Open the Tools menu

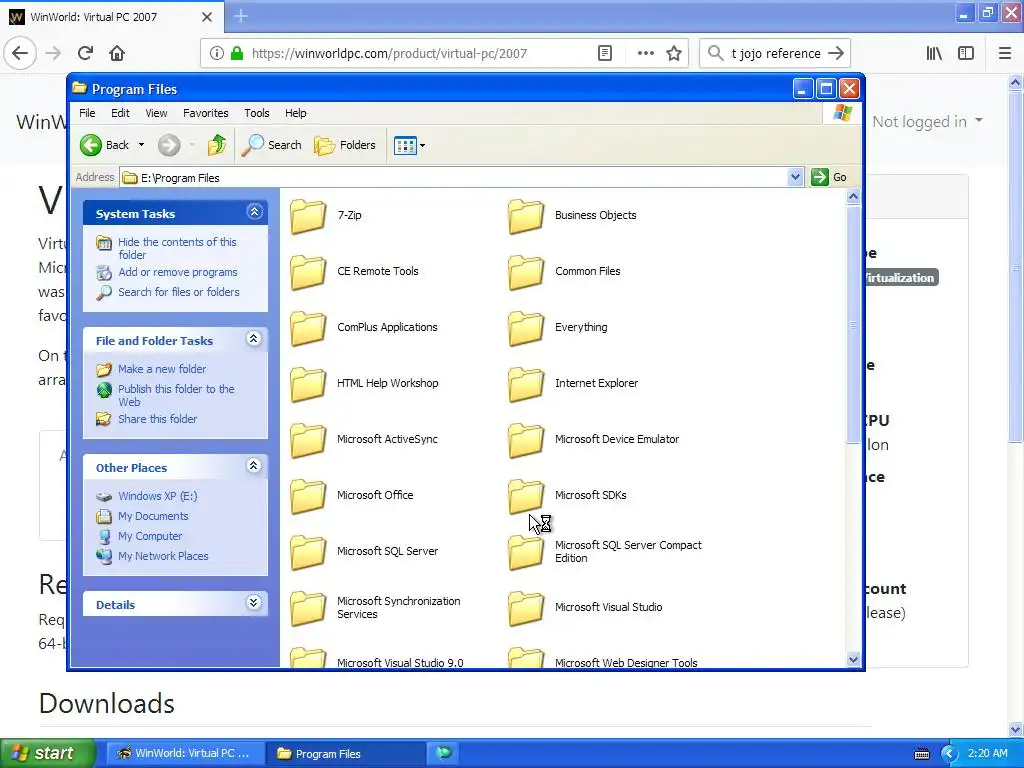pos(257,113)
